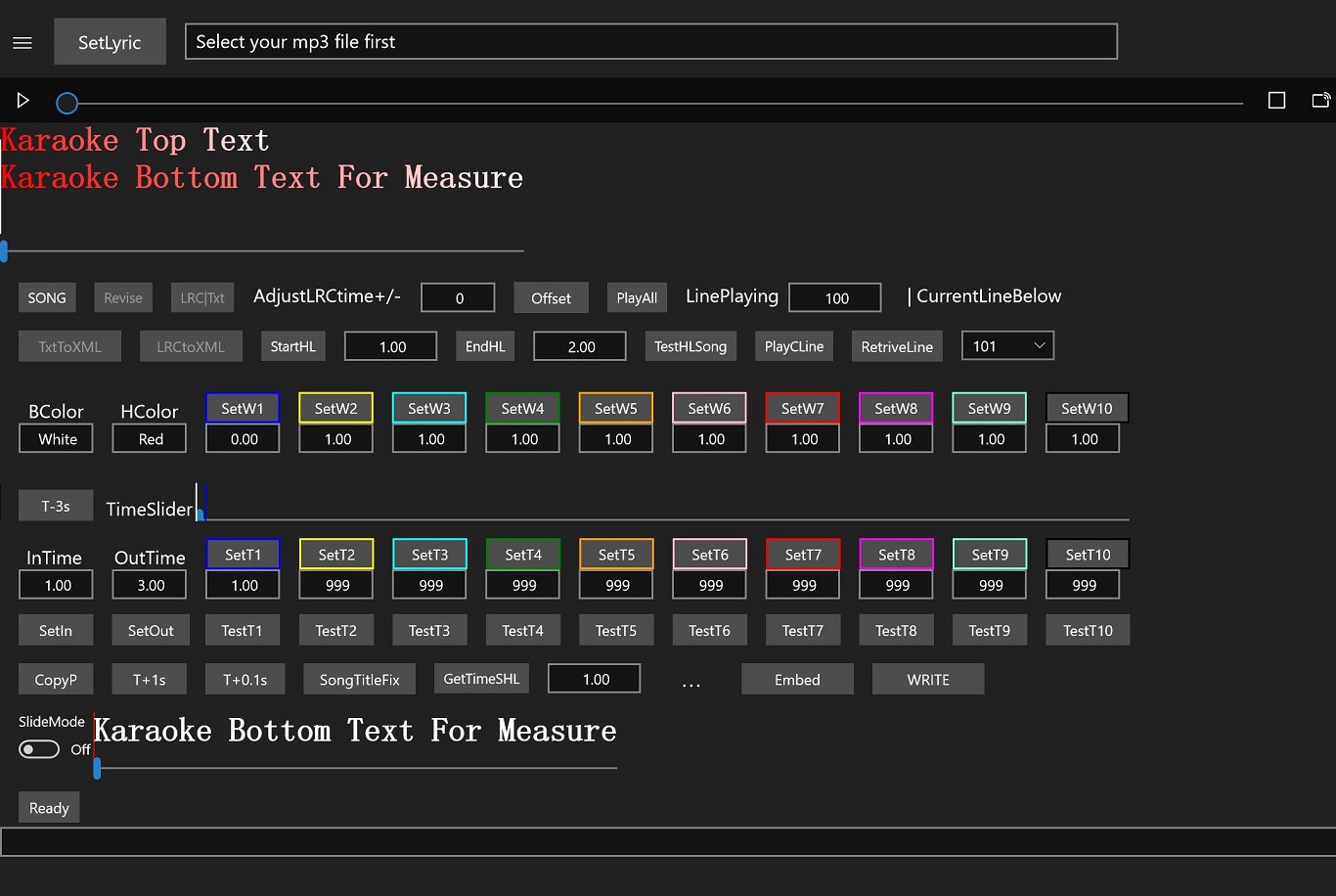Click the SONG button

(x=47, y=298)
